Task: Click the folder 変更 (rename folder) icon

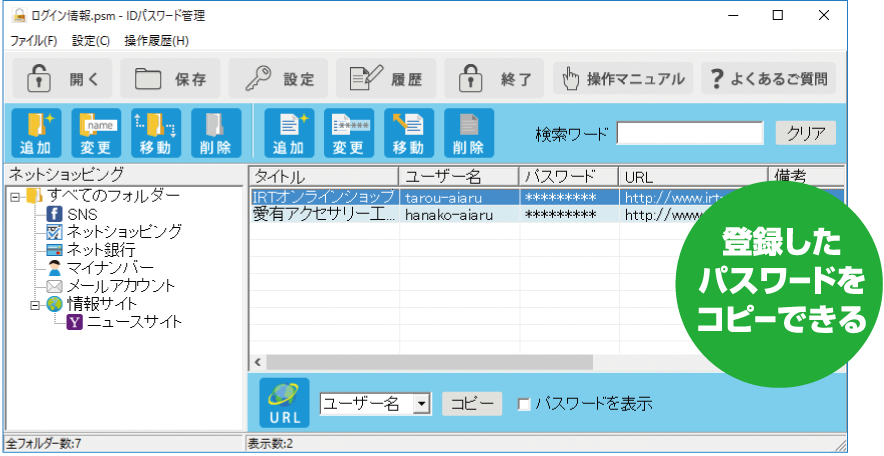Action: click(x=96, y=133)
